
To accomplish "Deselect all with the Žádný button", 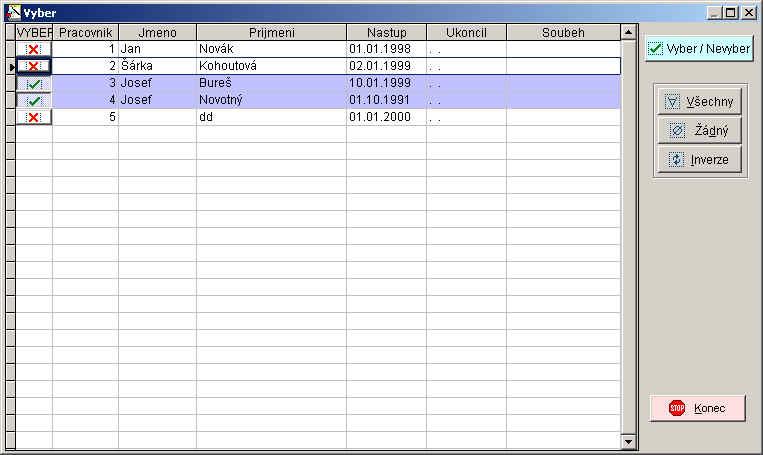I will pyautogui.click(x=699, y=130).
